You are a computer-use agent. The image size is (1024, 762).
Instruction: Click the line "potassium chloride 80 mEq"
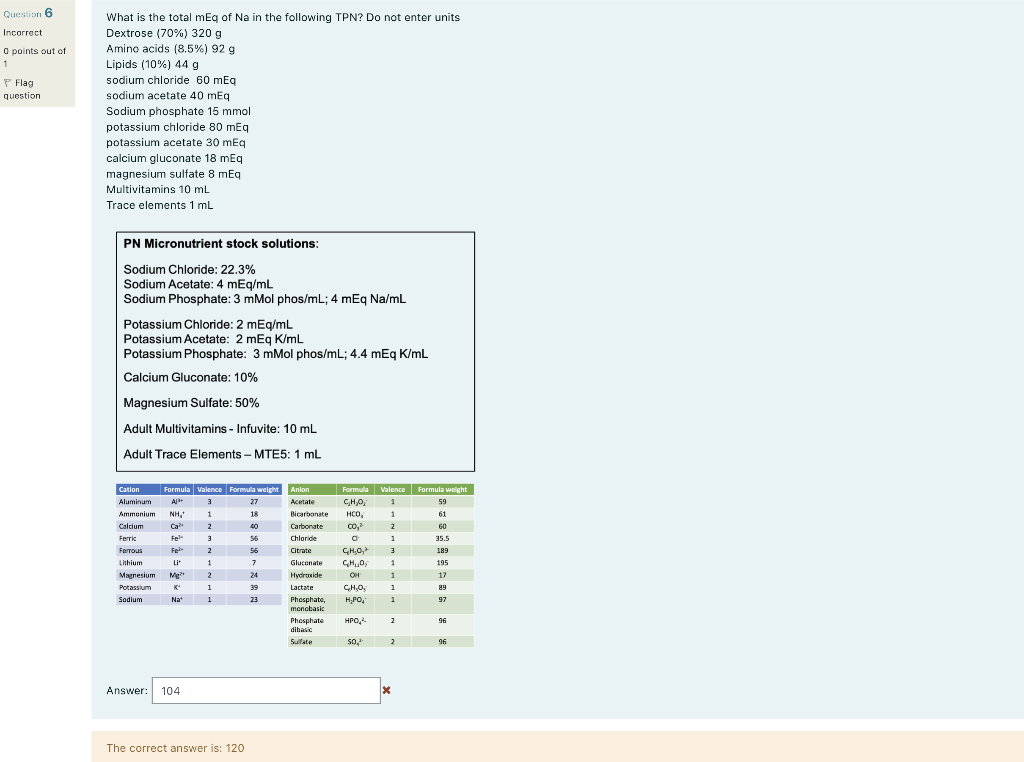tap(178, 127)
